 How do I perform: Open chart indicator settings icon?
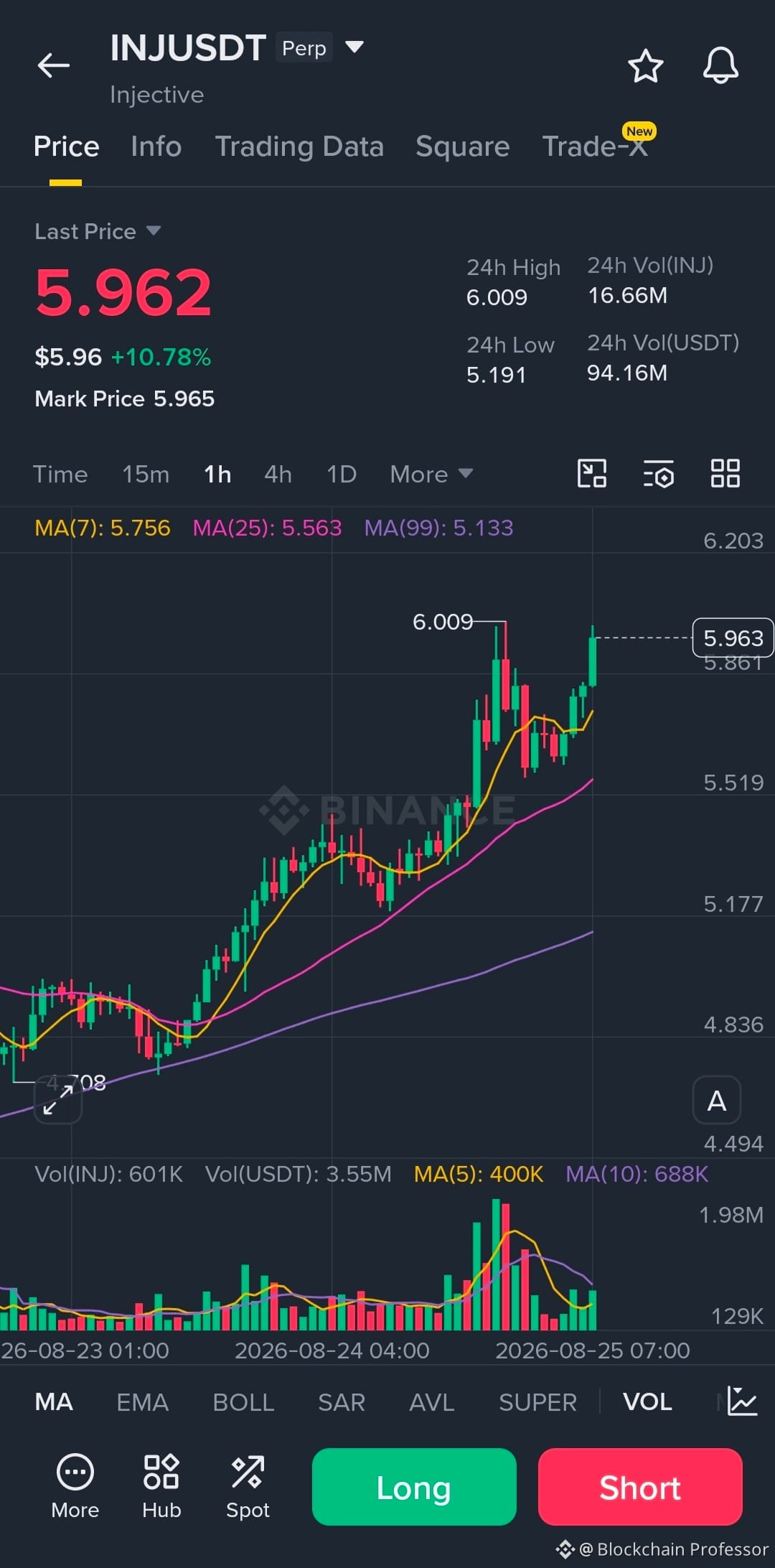click(658, 473)
